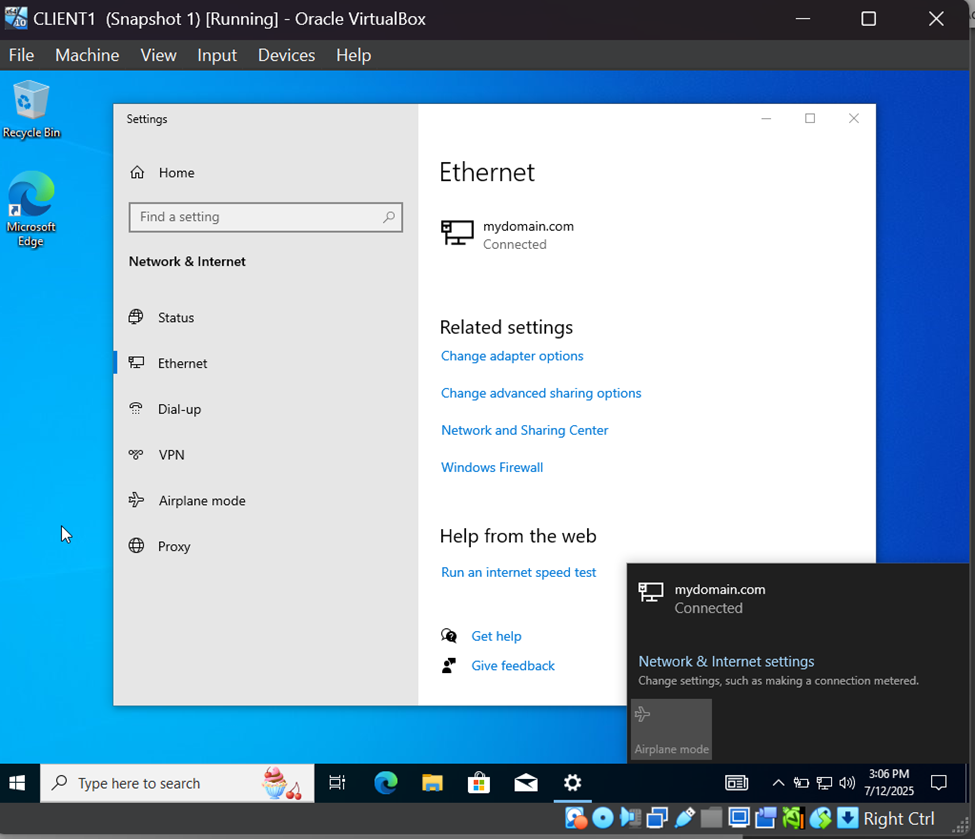975x839 pixels.
Task: Launch Microsoft Edge from the taskbar
Action: coord(386,783)
